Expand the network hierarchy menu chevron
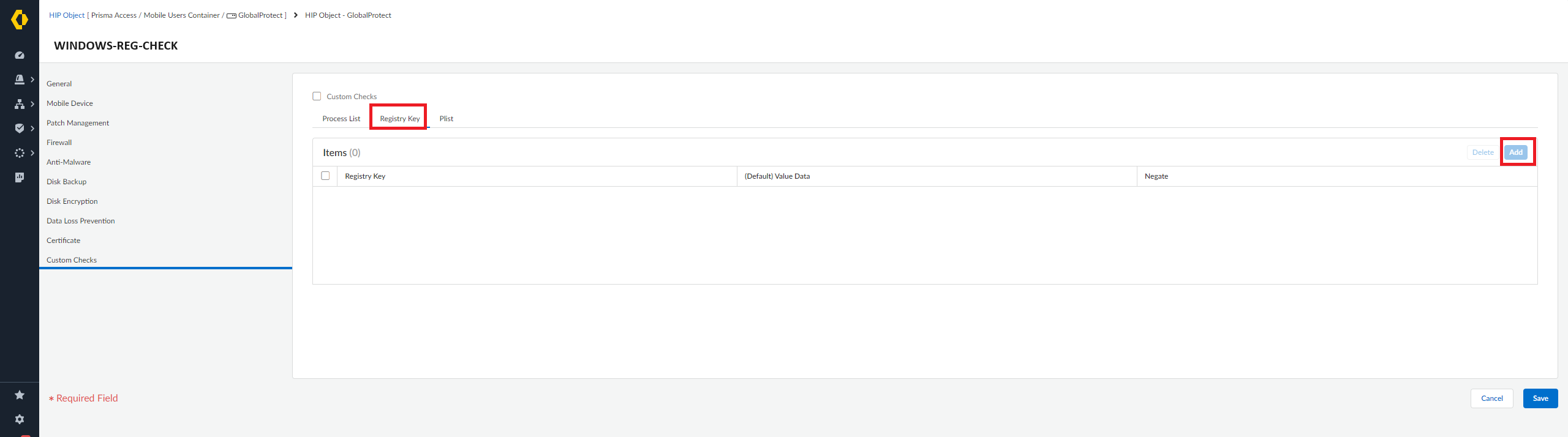1568x437 pixels. point(32,104)
